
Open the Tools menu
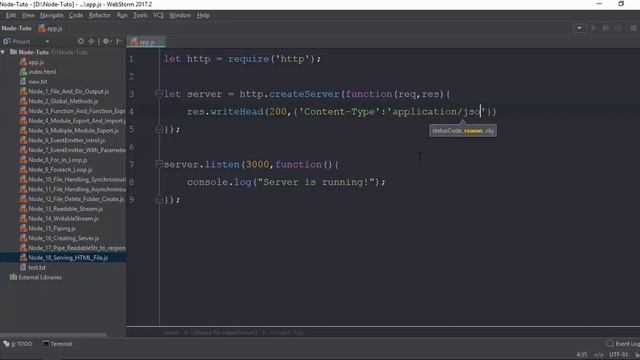(x=140, y=15)
